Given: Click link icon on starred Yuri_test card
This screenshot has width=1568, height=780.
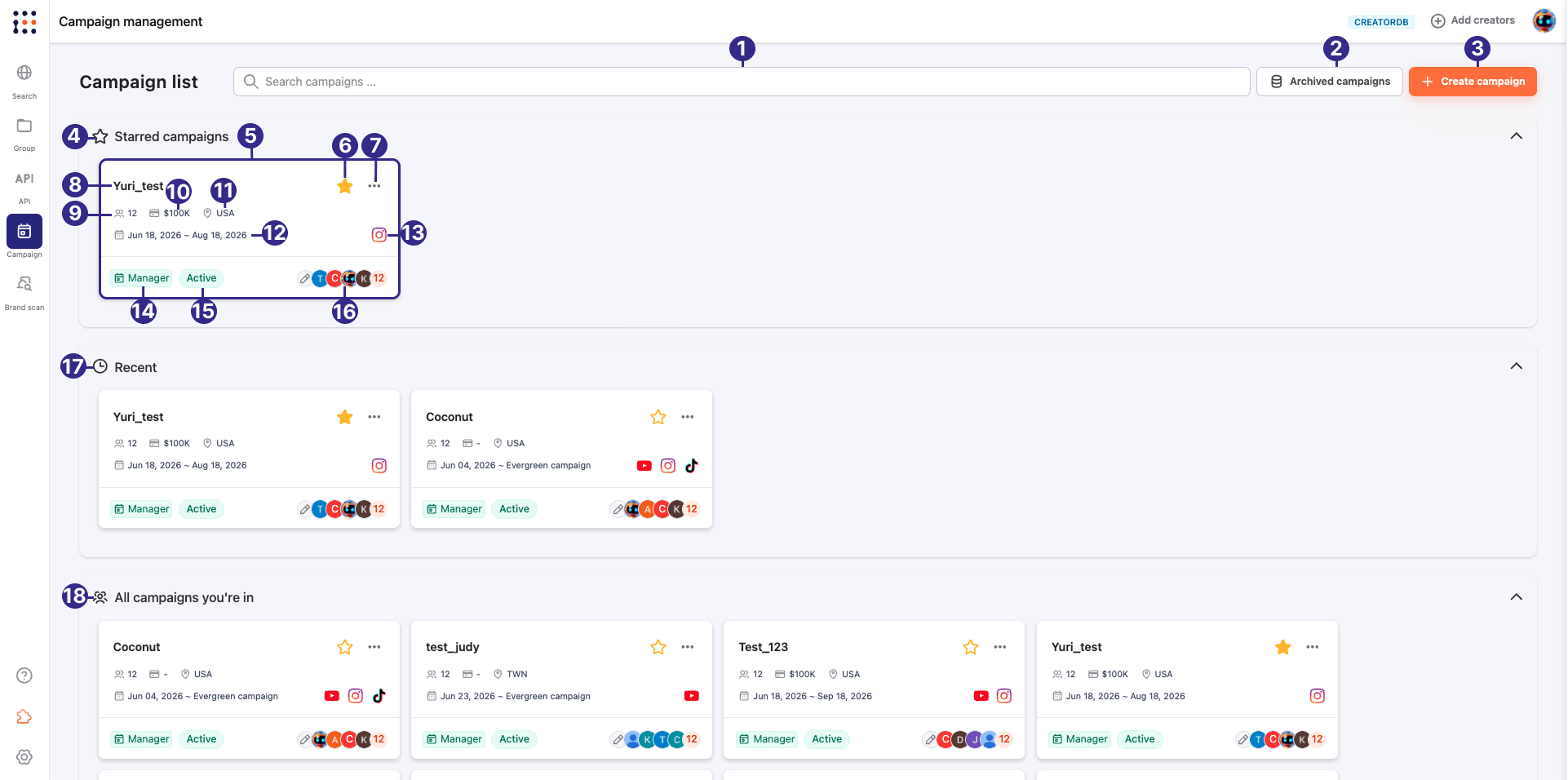Looking at the screenshot, I should (x=304, y=278).
